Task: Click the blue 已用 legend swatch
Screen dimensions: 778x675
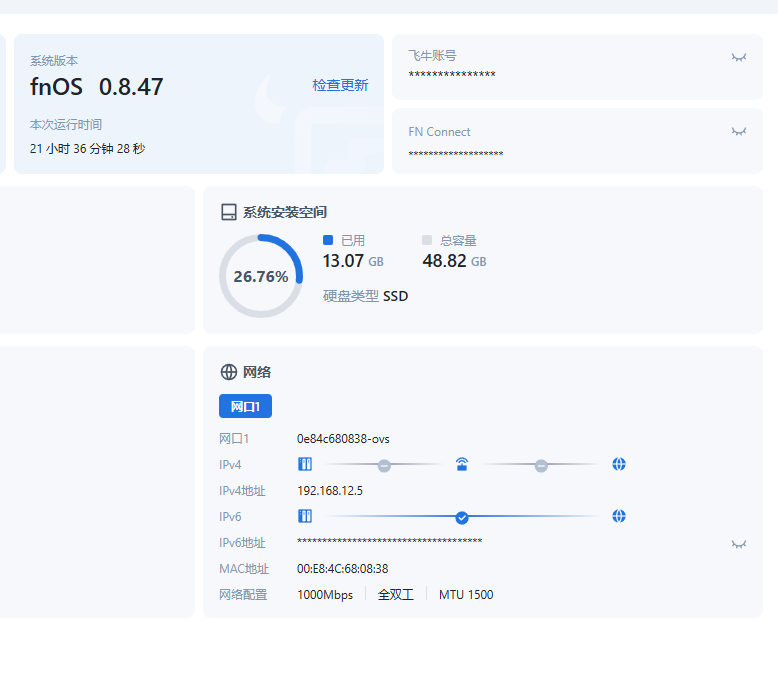Action: pyautogui.click(x=328, y=240)
